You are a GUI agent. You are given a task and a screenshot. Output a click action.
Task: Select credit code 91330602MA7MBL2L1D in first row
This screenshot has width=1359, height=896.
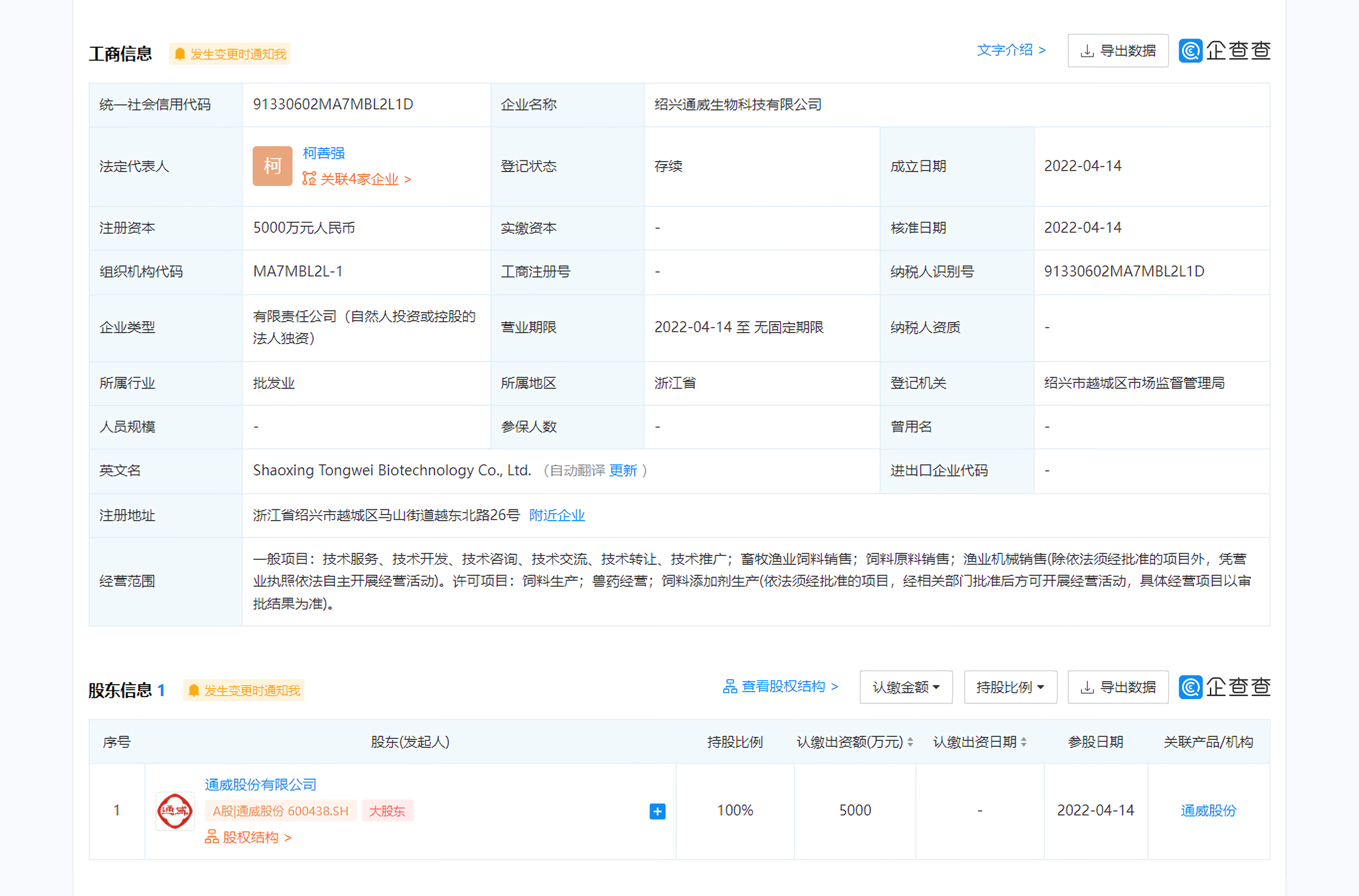tap(333, 104)
